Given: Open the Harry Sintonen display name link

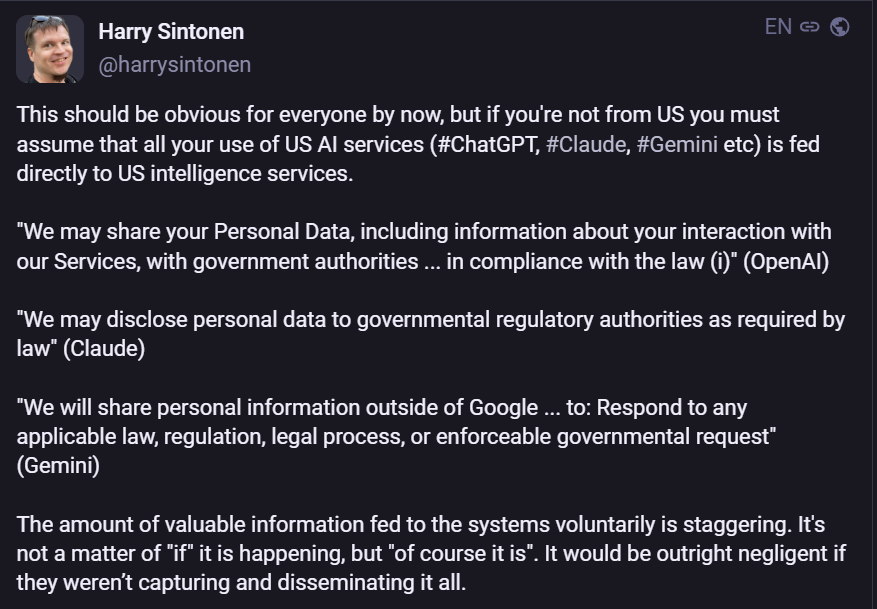Looking at the screenshot, I should (x=171, y=32).
